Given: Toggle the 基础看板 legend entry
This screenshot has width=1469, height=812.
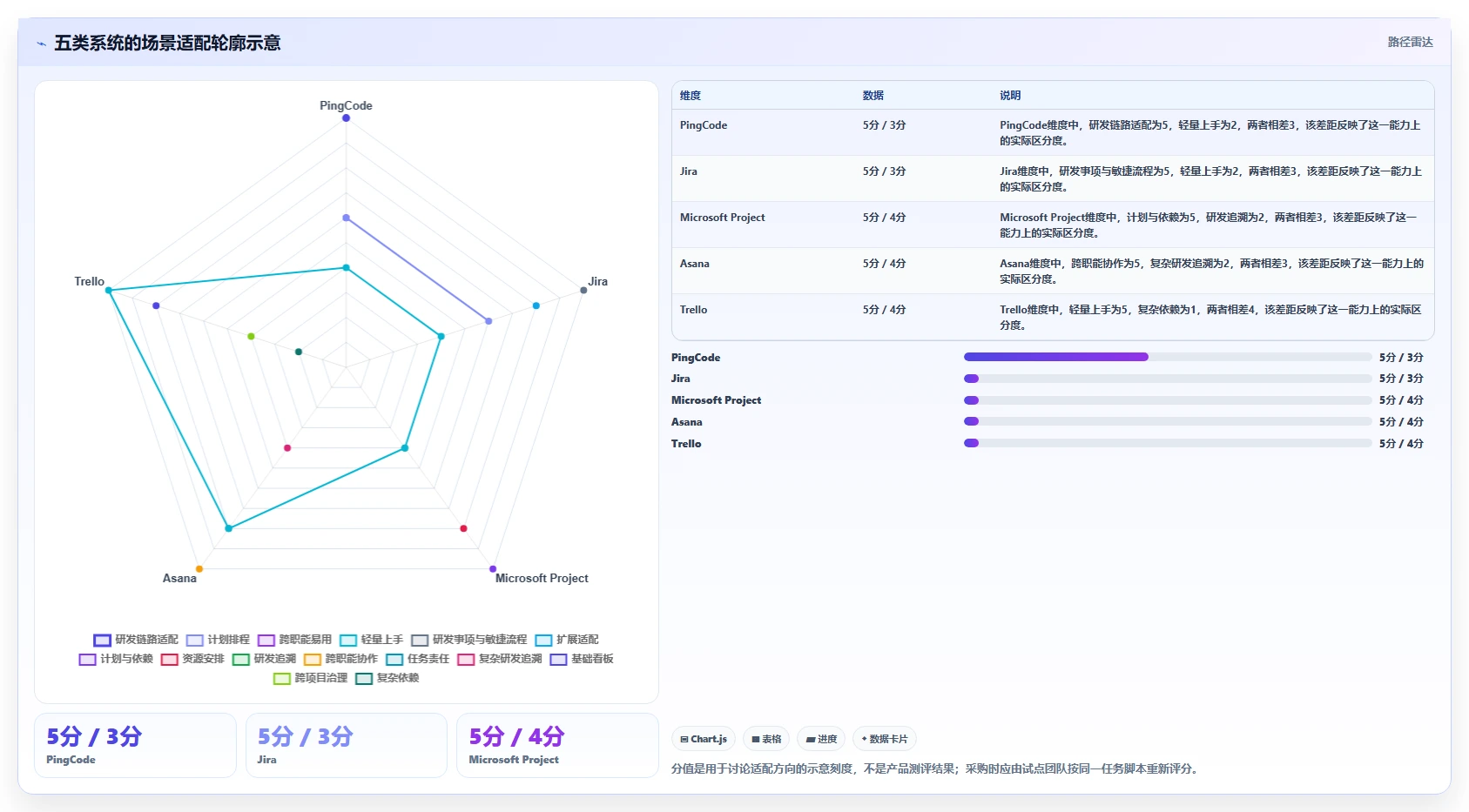Looking at the screenshot, I should tap(581, 659).
